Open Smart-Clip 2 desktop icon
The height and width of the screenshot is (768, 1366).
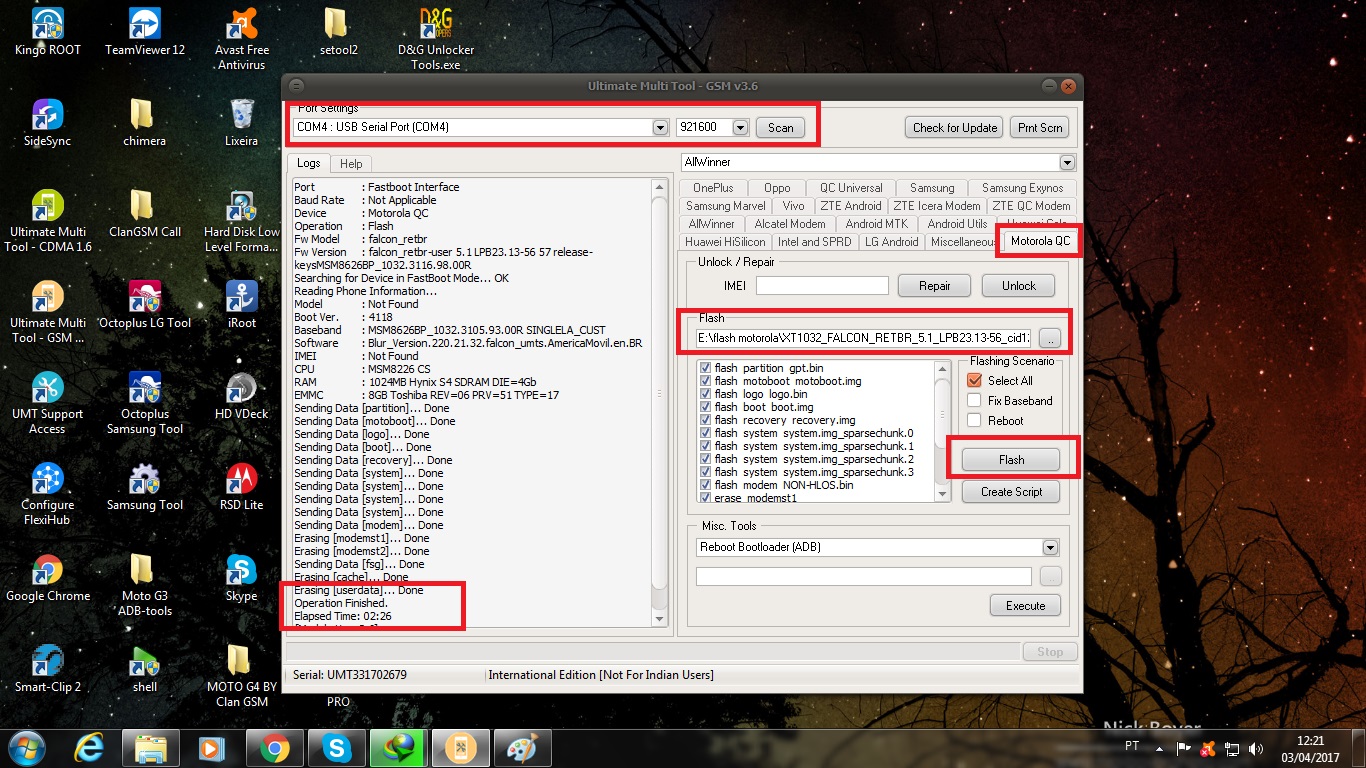tap(48, 669)
